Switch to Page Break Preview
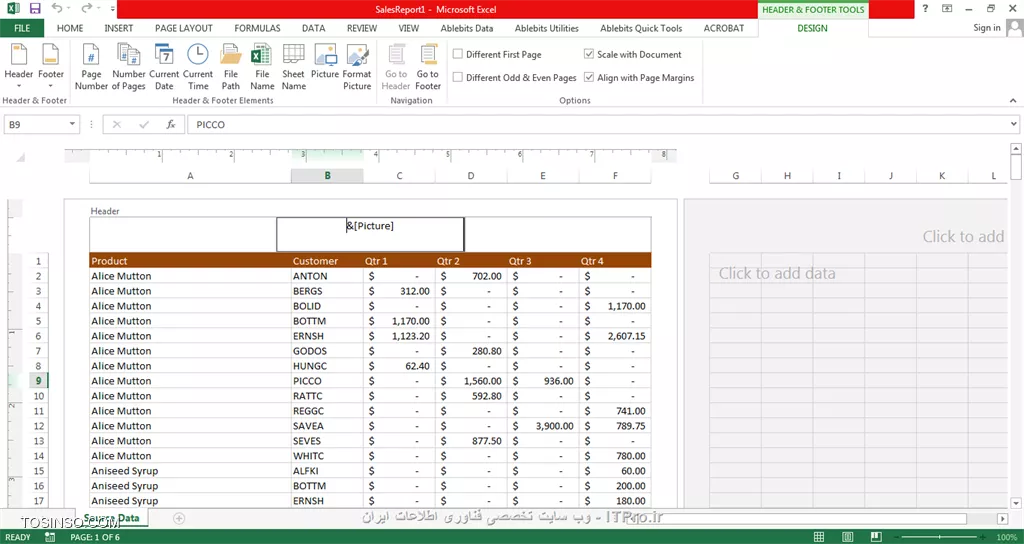The image size is (1024, 544). point(875,537)
